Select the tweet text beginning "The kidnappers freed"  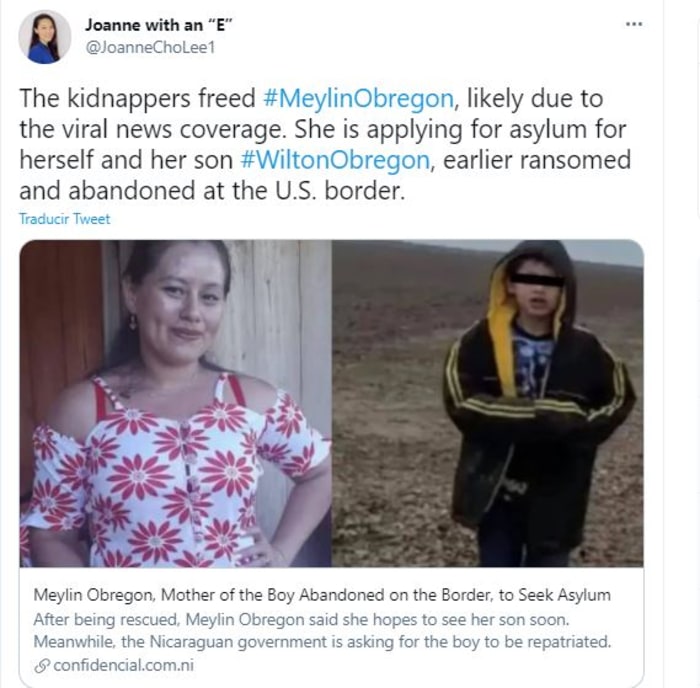pyautogui.click(x=325, y=144)
